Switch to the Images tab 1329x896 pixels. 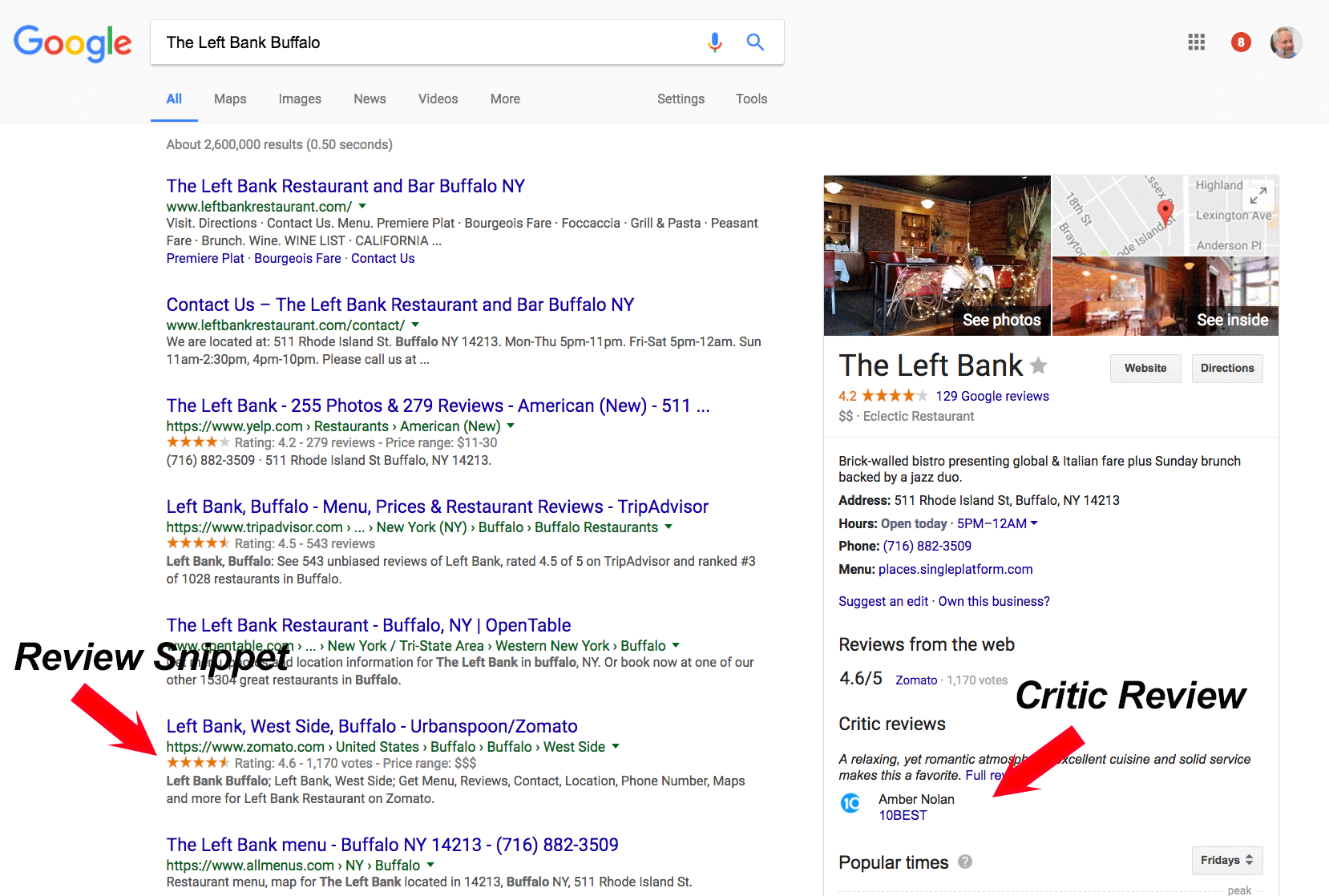click(300, 99)
